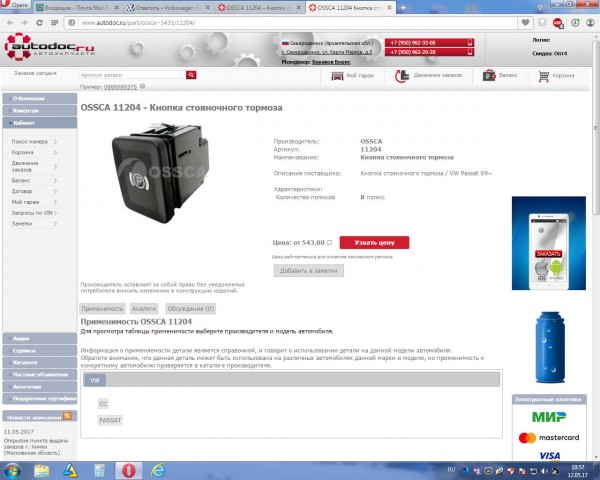
Task: Open Opera speed dial grid icon
Action: pyautogui.click(x=55, y=23)
